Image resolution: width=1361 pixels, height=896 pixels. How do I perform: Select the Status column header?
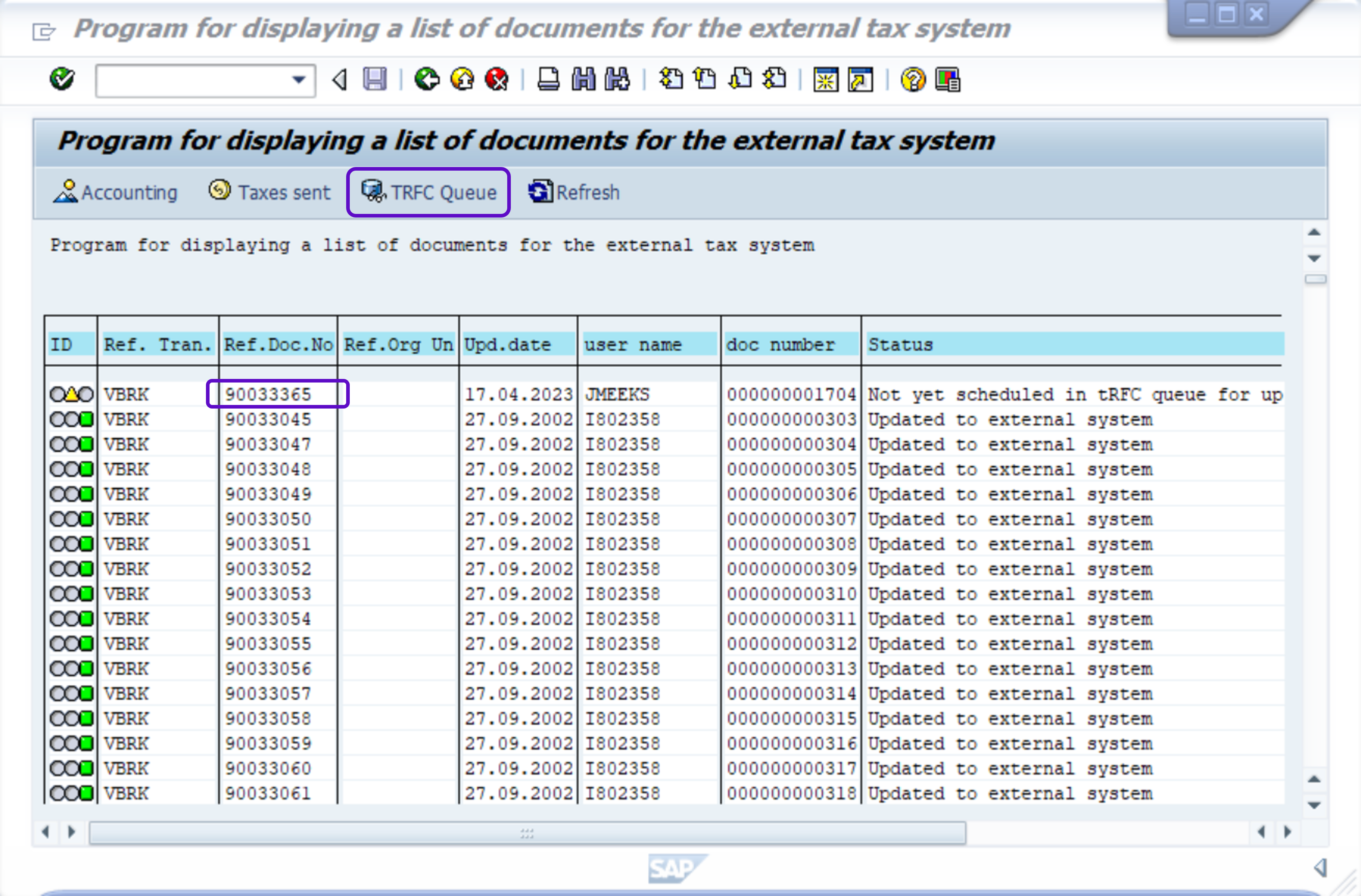[900, 345]
